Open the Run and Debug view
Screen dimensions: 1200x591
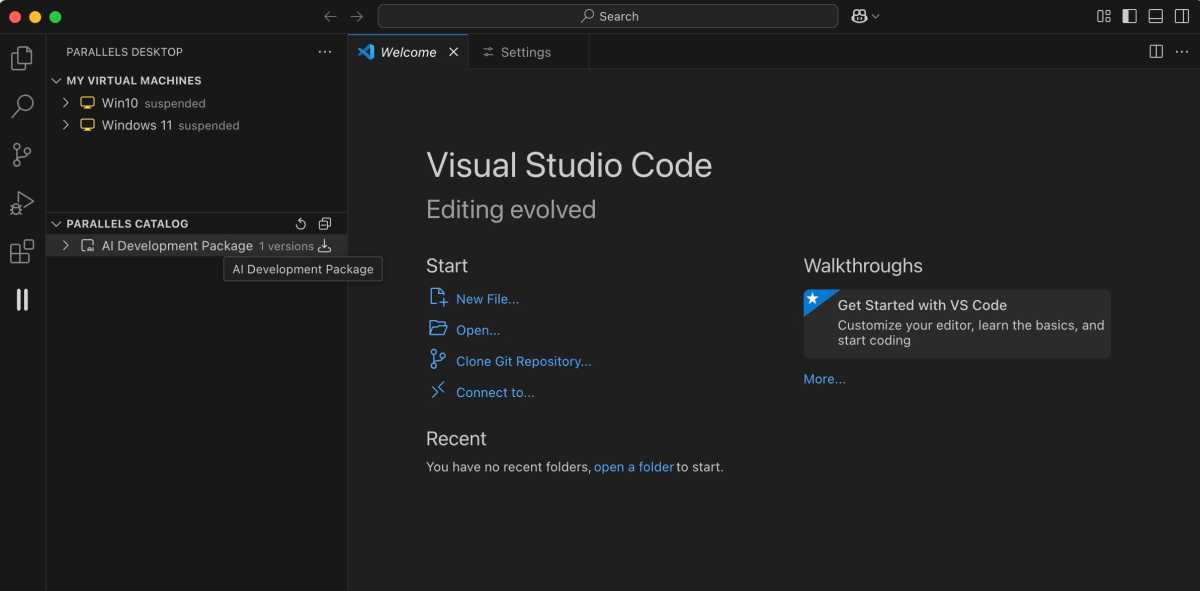click(22, 203)
